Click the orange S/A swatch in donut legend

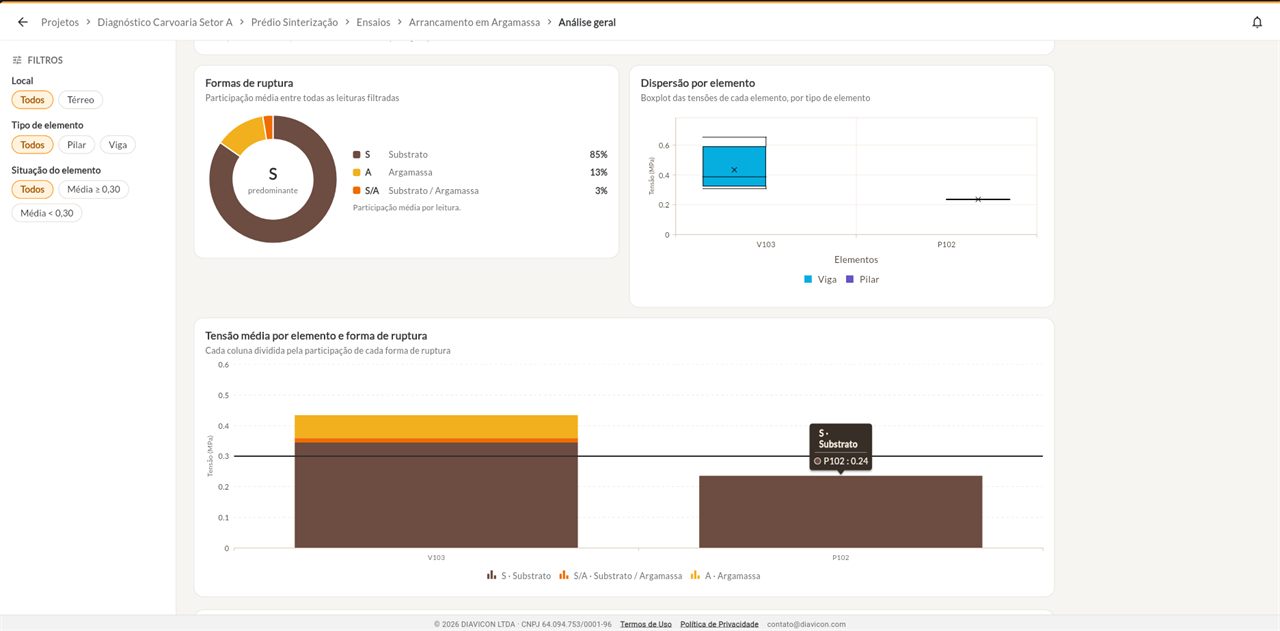[357, 191]
